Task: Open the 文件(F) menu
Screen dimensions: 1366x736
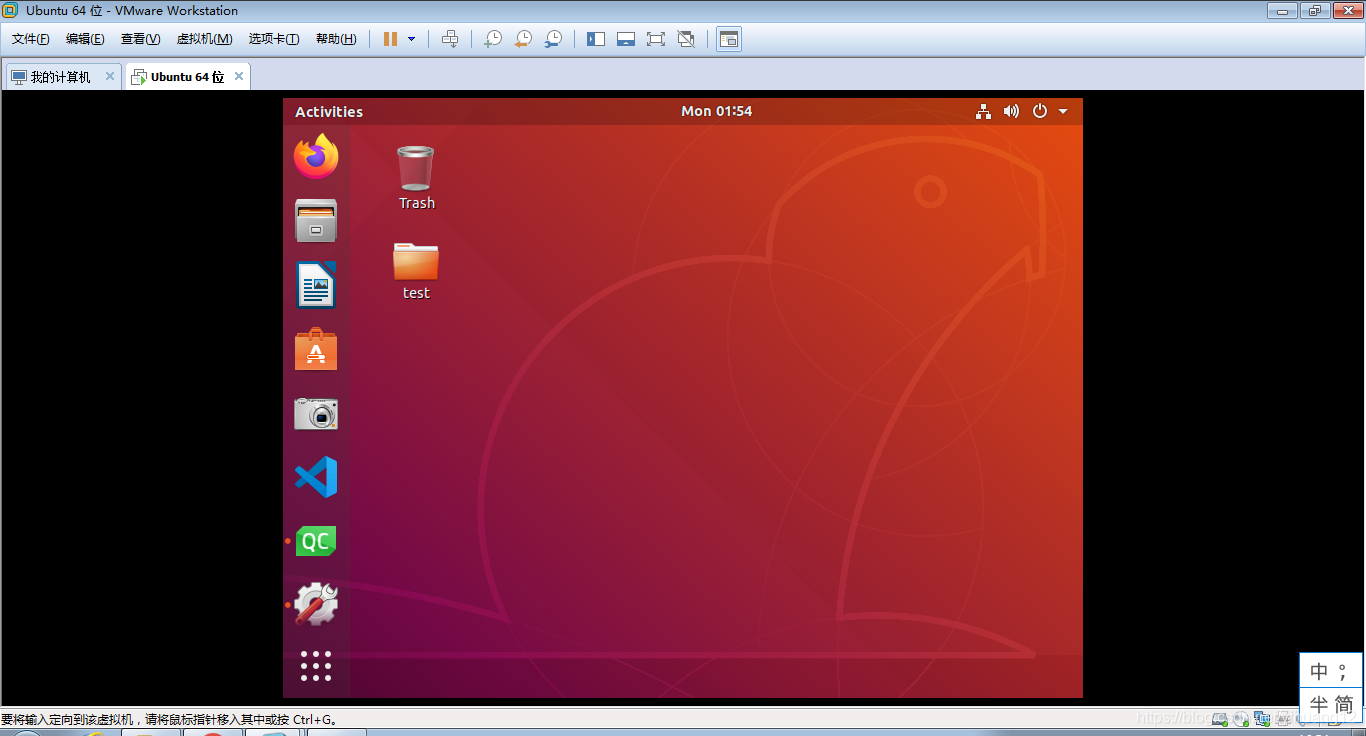Action: click(31, 39)
